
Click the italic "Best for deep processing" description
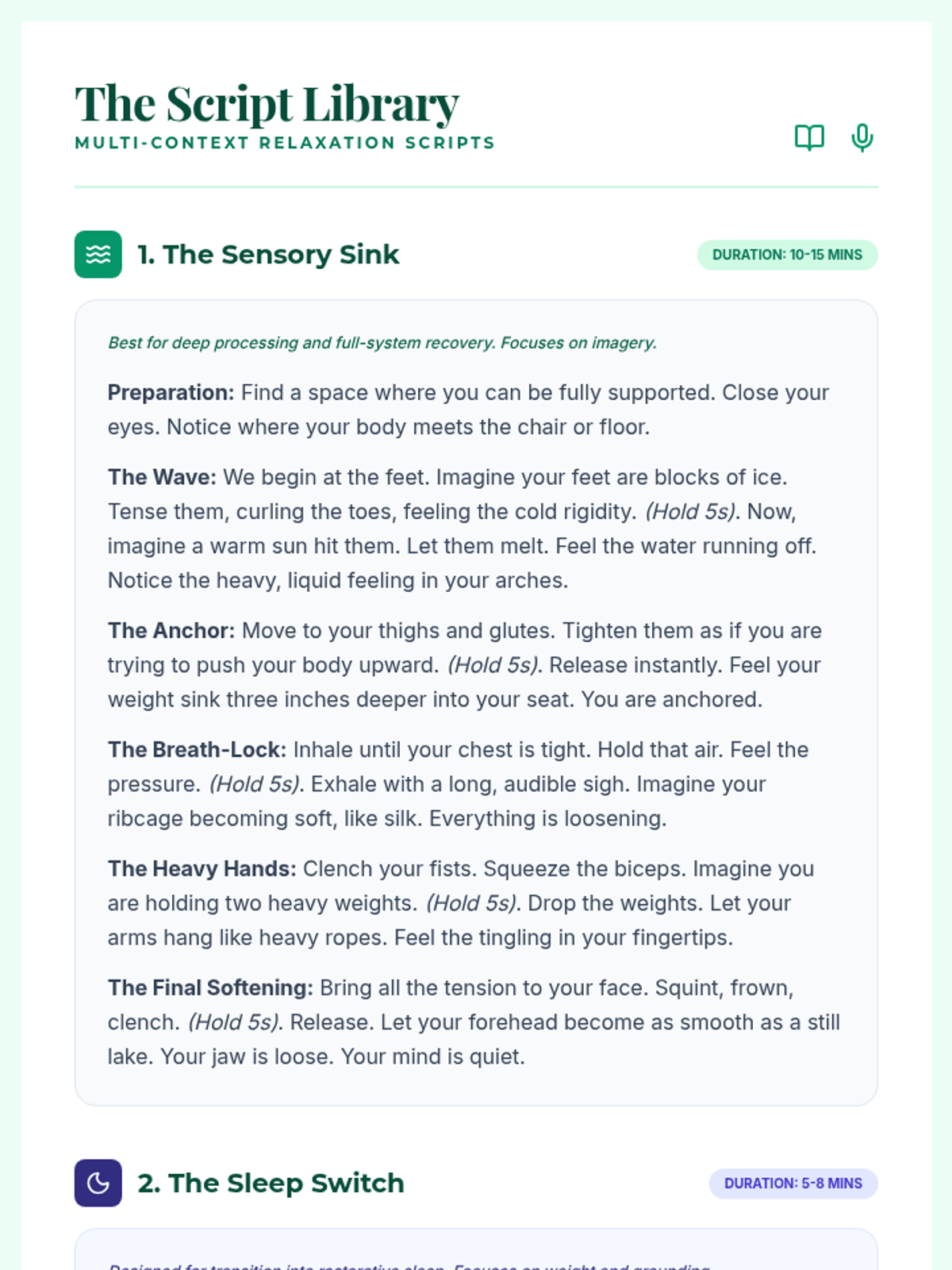[x=382, y=343]
